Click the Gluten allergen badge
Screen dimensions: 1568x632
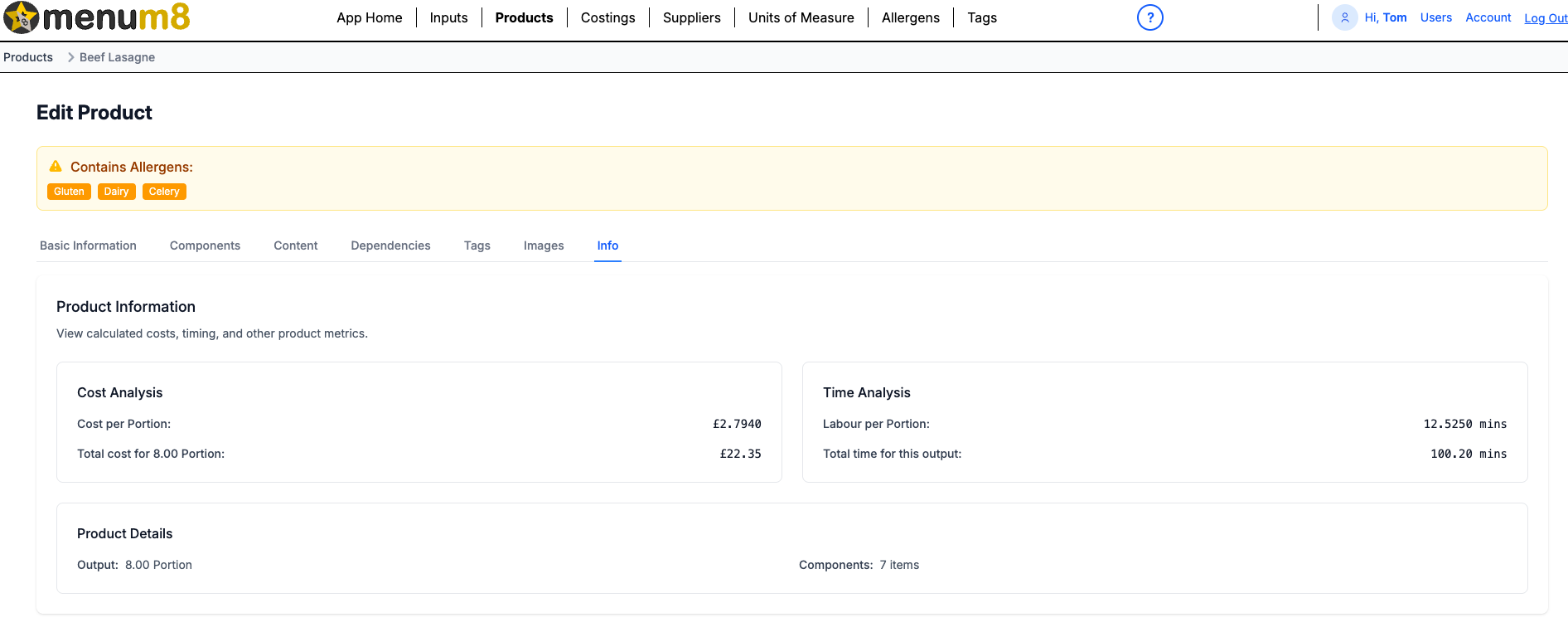click(x=69, y=192)
